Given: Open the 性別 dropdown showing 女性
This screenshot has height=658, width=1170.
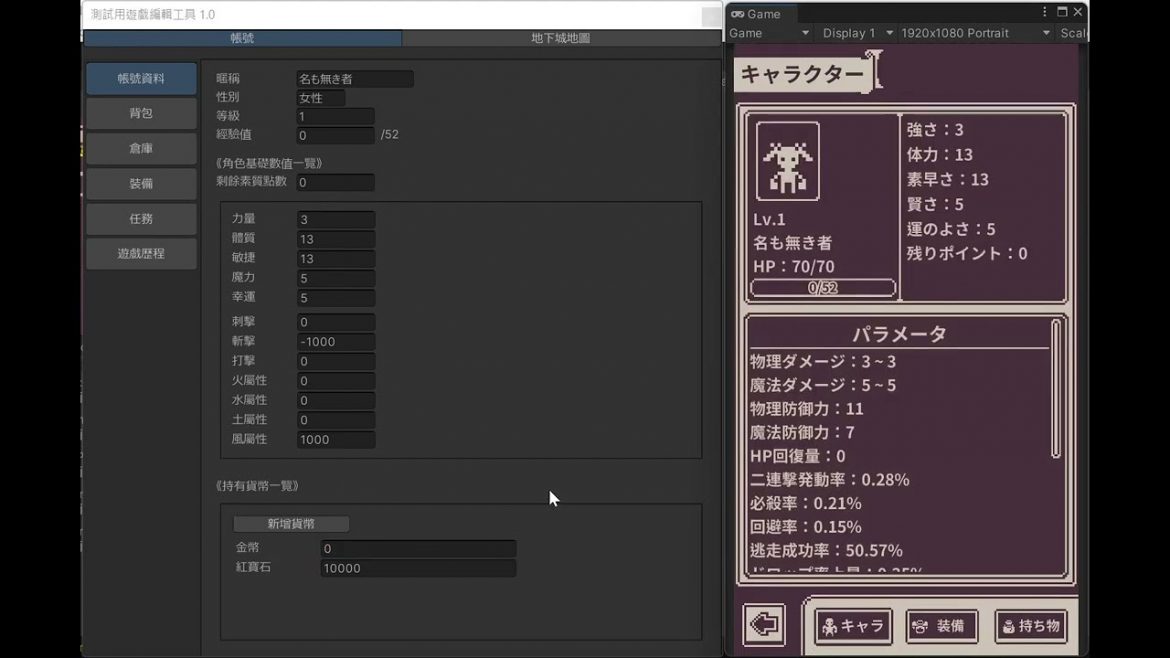Looking at the screenshot, I should click(320, 98).
